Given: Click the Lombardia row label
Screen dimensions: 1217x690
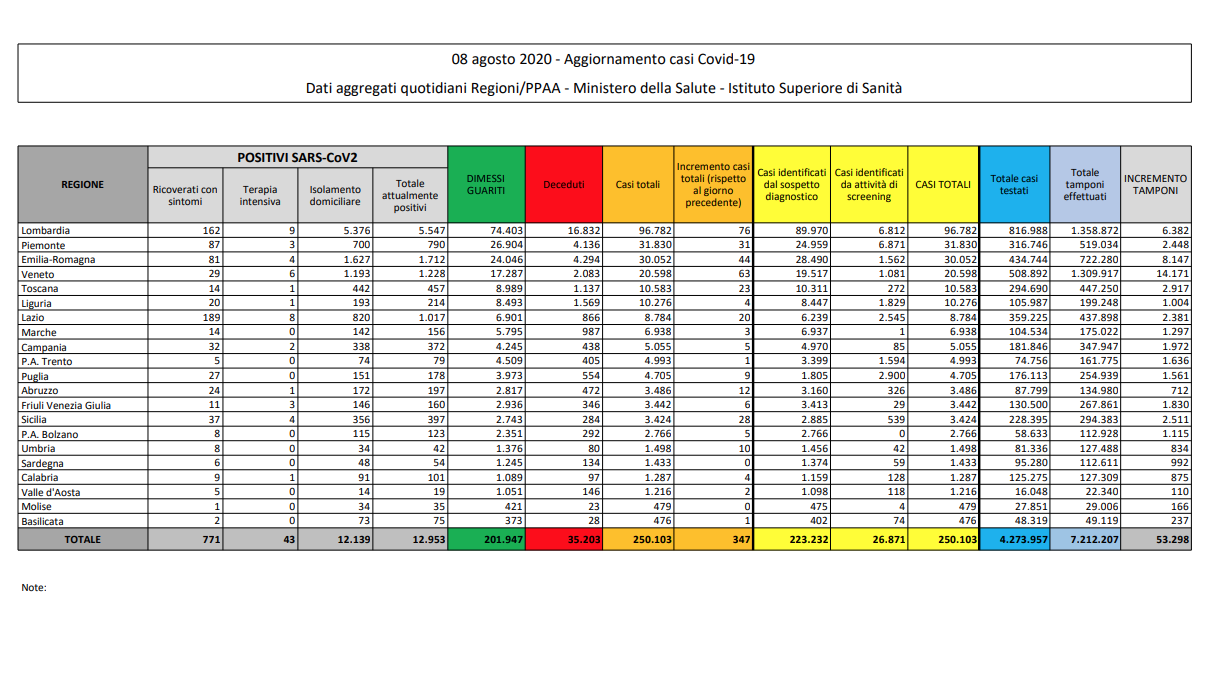Looking at the screenshot, I should click(x=45, y=230).
